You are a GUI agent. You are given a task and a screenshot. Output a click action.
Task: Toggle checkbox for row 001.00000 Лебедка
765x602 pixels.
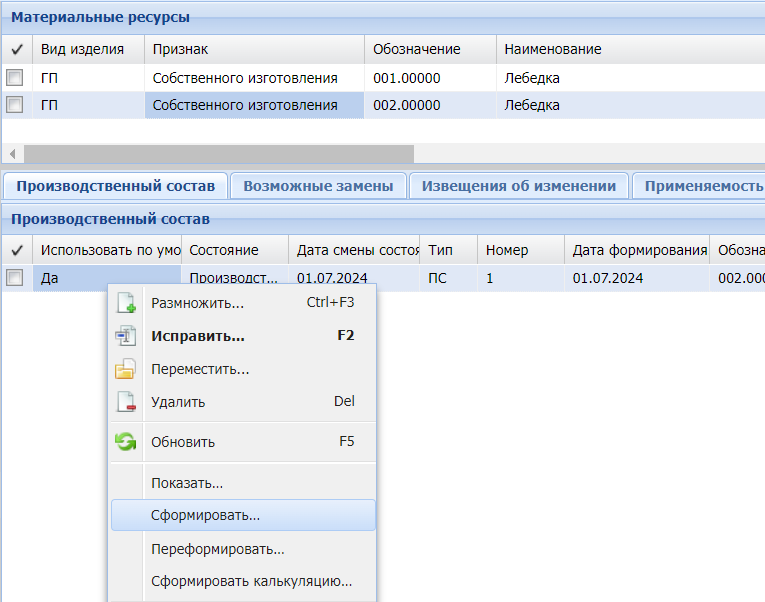click(15, 78)
